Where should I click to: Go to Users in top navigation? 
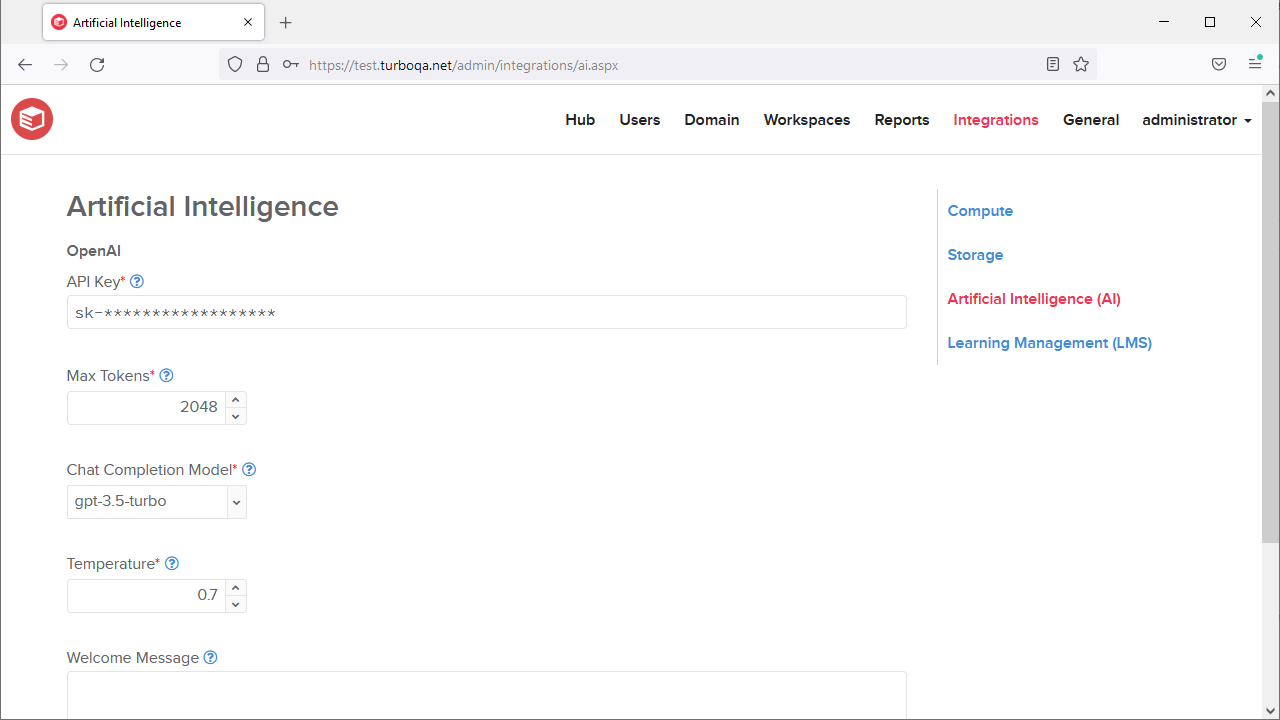click(640, 120)
